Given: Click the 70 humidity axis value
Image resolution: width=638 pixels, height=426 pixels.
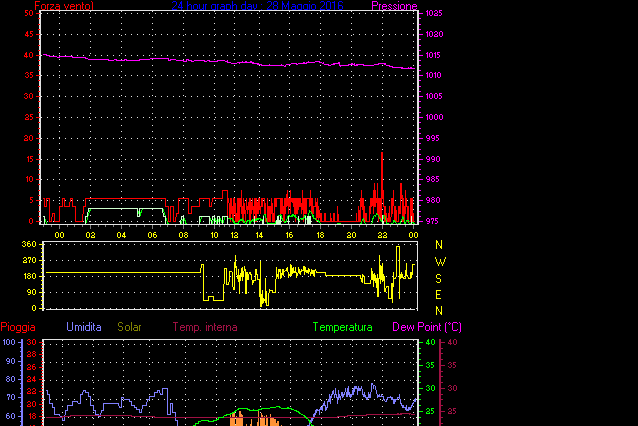Looking at the screenshot, I should (11, 397).
